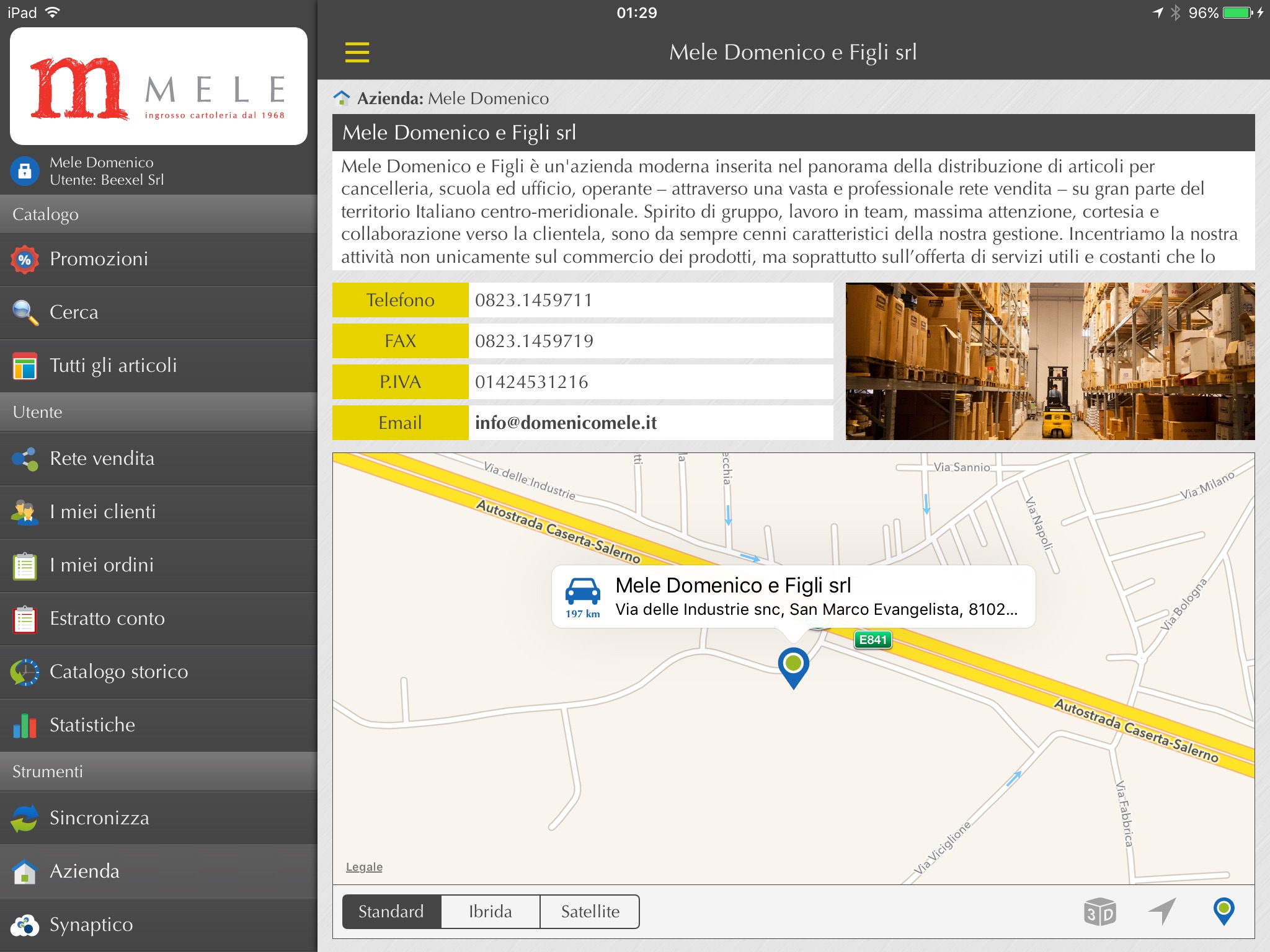The image size is (1270, 952).
Task: Click the phone number 0823.1459711
Action: pyautogui.click(x=533, y=300)
